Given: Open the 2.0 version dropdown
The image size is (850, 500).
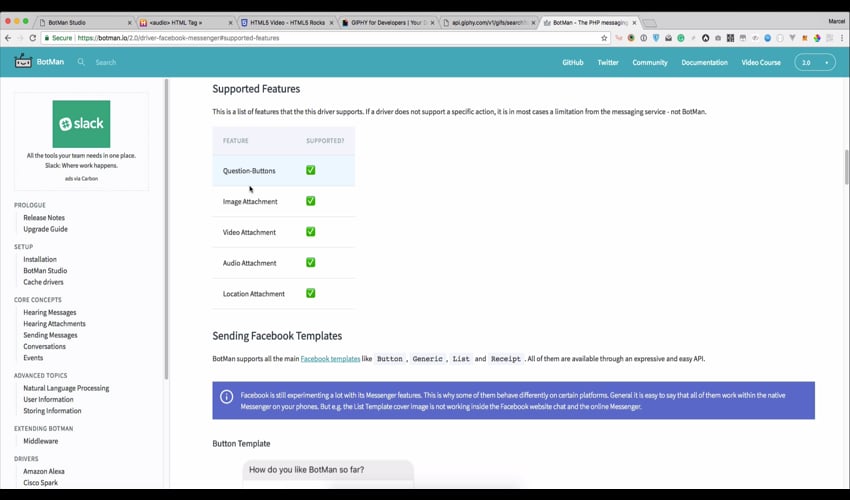Looking at the screenshot, I should tap(815, 62).
